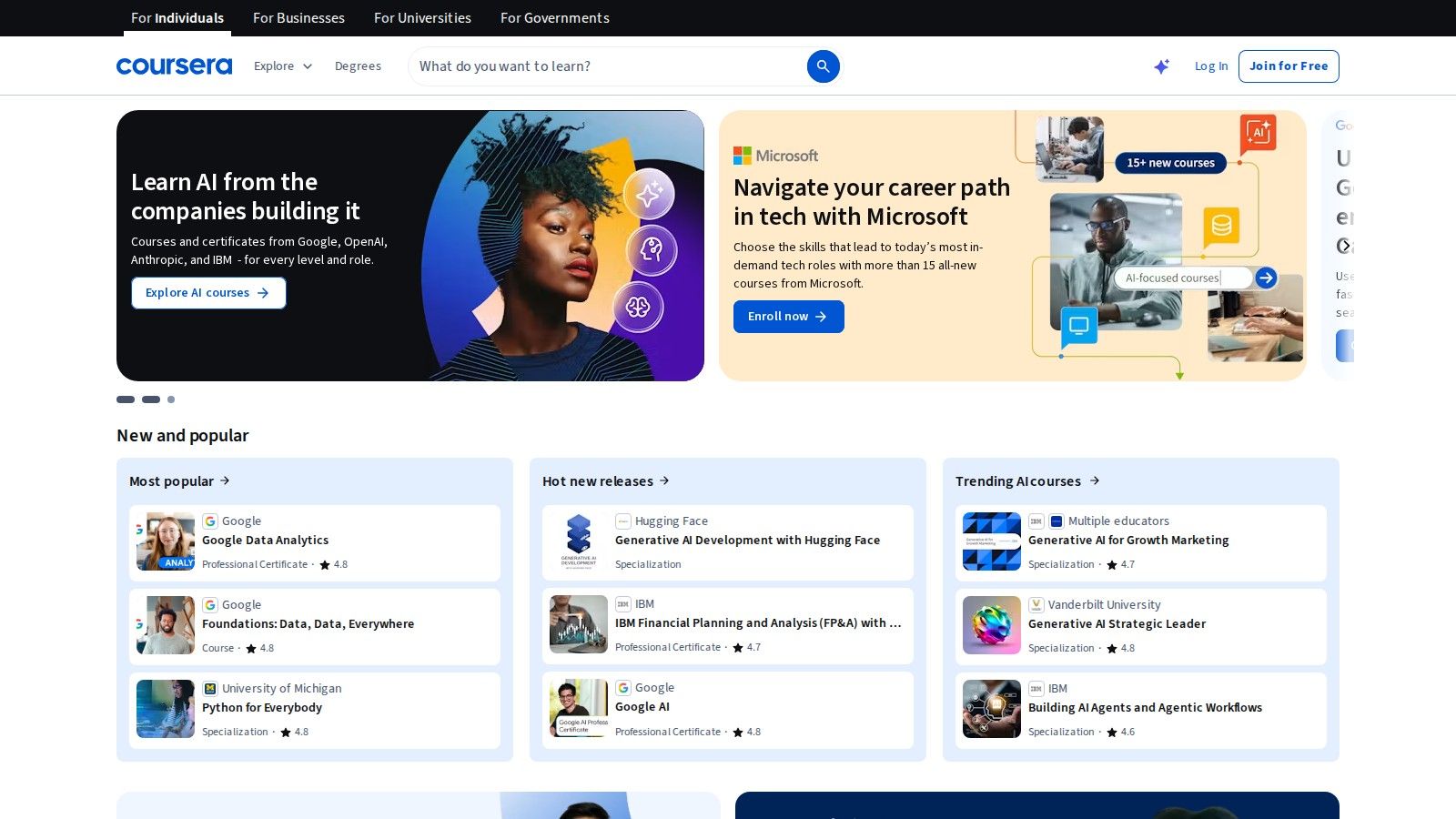
Task: Open Generative AI for Growth Marketing title
Action: (1128, 541)
